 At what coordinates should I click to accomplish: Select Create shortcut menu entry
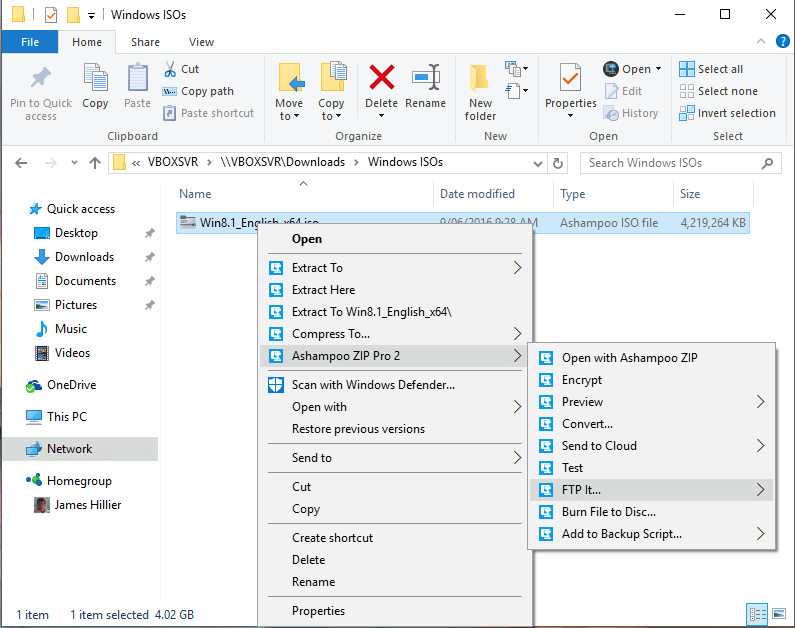[x=332, y=538]
